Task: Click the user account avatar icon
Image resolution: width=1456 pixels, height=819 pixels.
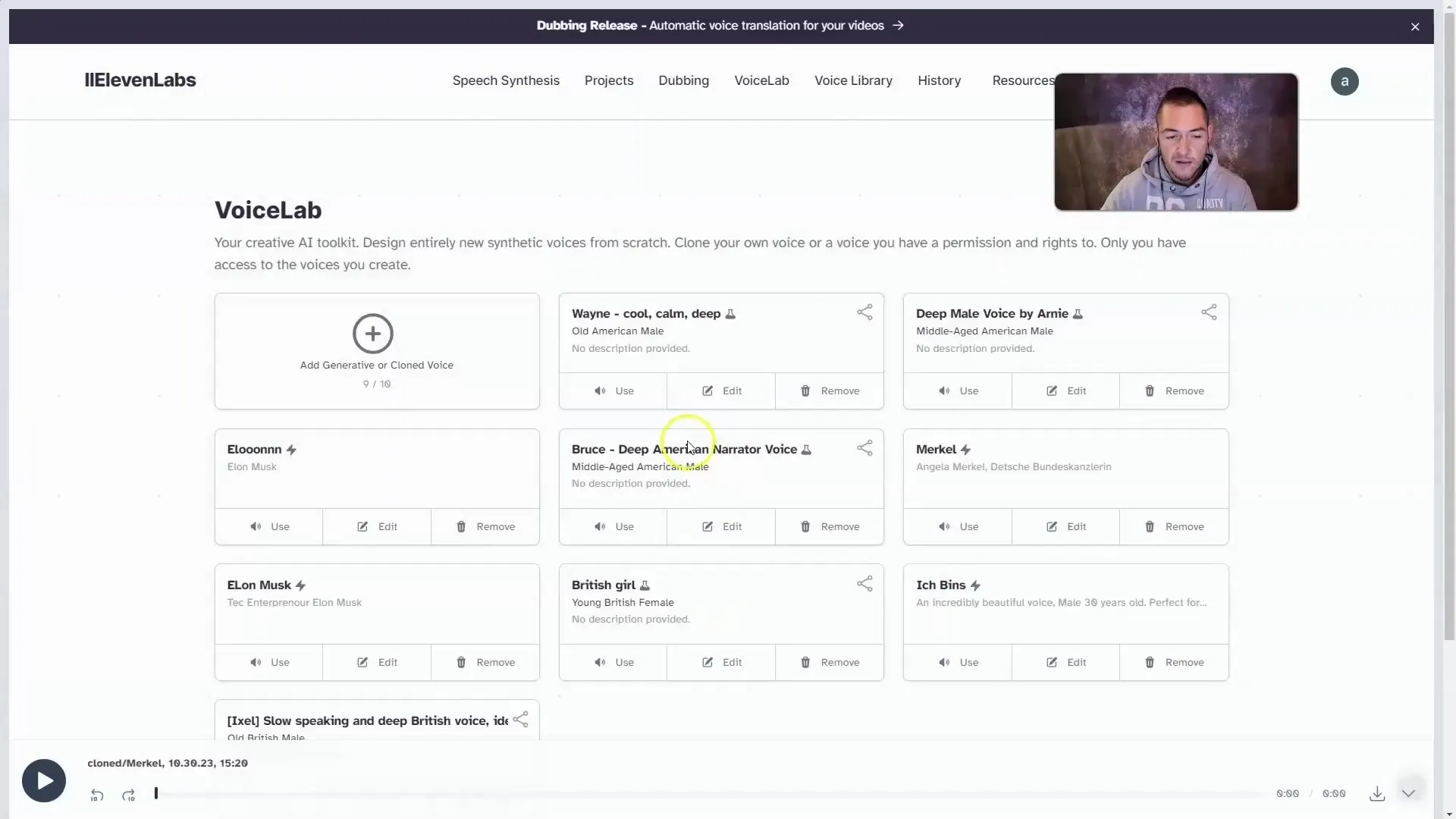Action: [x=1344, y=81]
